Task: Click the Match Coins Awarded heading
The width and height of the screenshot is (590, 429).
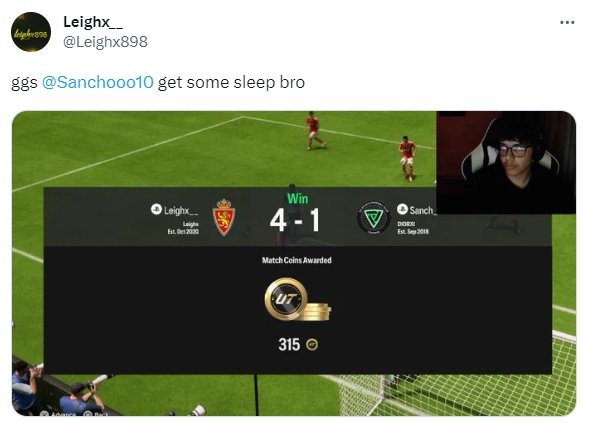Action: click(x=297, y=260)
